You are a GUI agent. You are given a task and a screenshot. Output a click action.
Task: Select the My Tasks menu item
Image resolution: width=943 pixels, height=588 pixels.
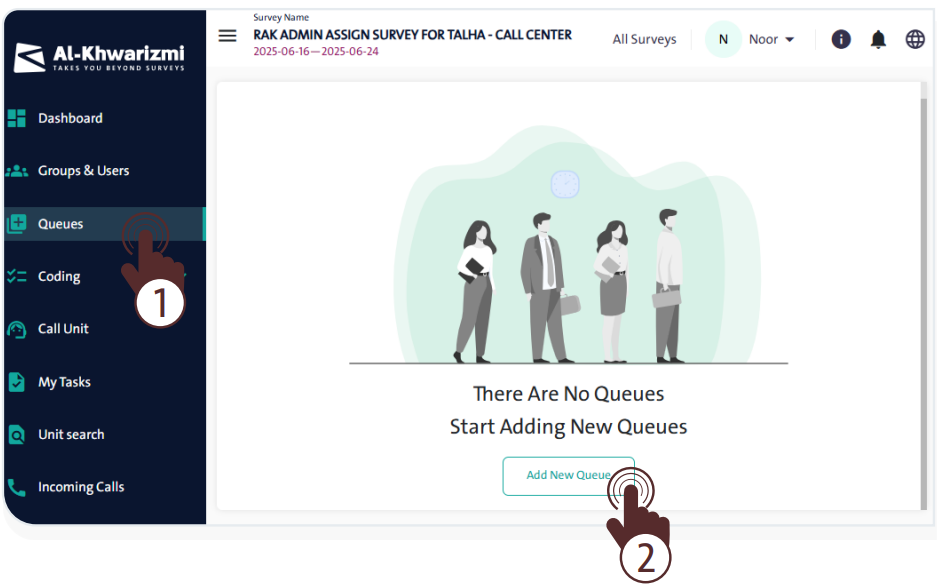(x=64, y=382)
